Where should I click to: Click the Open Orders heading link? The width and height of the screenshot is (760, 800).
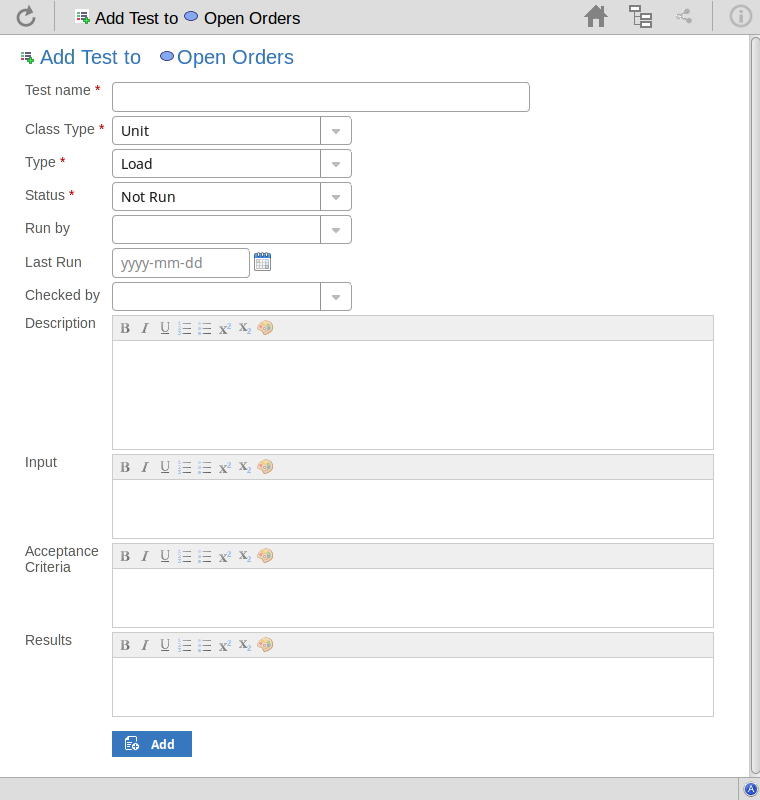point(235,58)
